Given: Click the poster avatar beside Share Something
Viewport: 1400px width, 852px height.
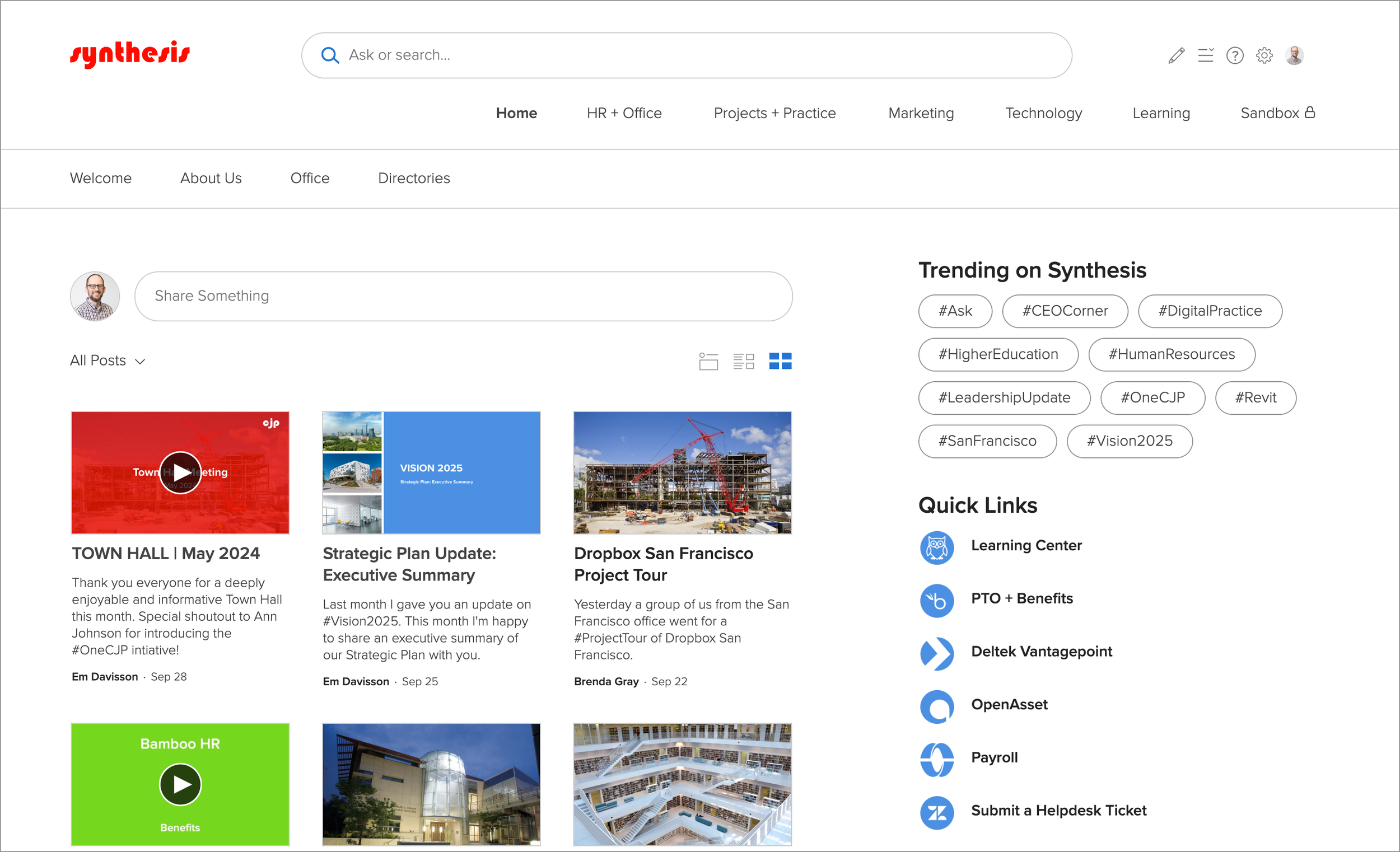Looking at the screenshot, I should [95, 296].
